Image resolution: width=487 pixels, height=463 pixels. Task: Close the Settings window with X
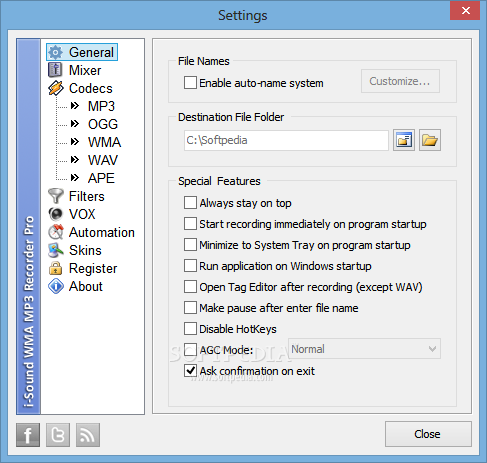click(x=465, y=10)
